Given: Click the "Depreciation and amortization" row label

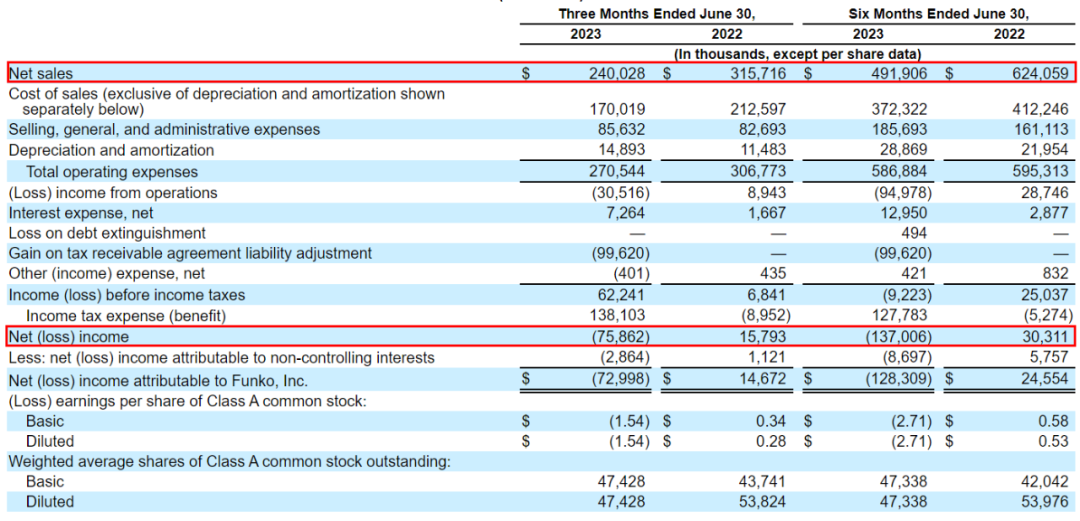Looking at the screenshot, I should point(111,150).
